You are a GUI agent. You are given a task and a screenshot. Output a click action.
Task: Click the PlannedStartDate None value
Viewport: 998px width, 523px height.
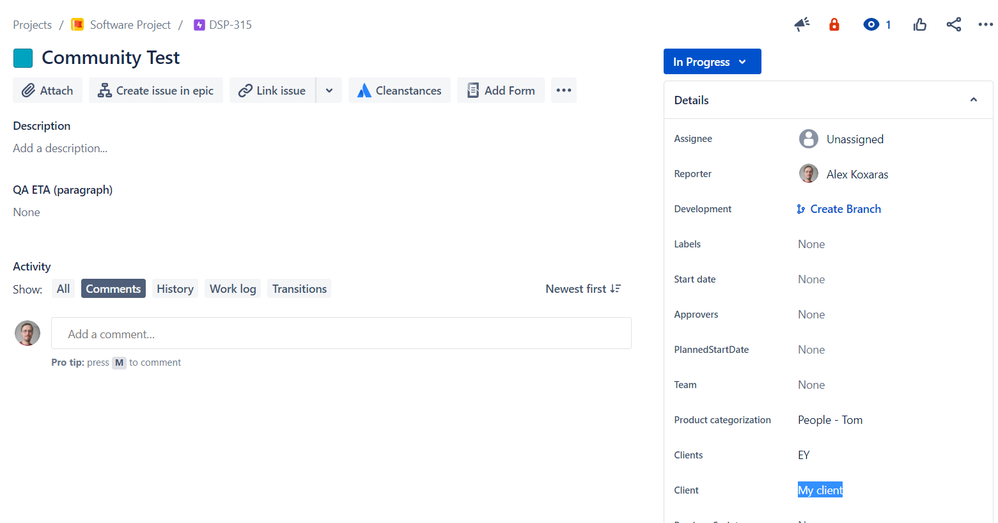tap(812, 349)
